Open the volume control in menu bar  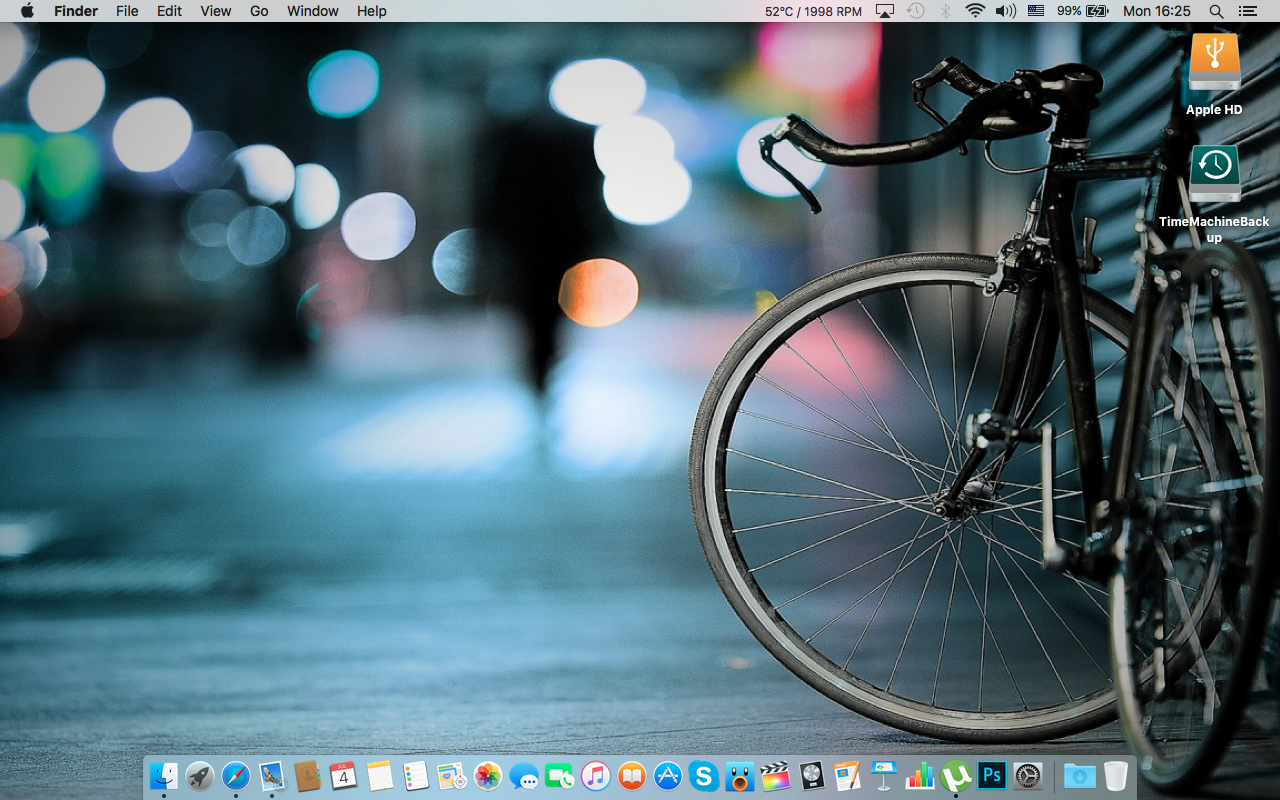[1006, 11]
